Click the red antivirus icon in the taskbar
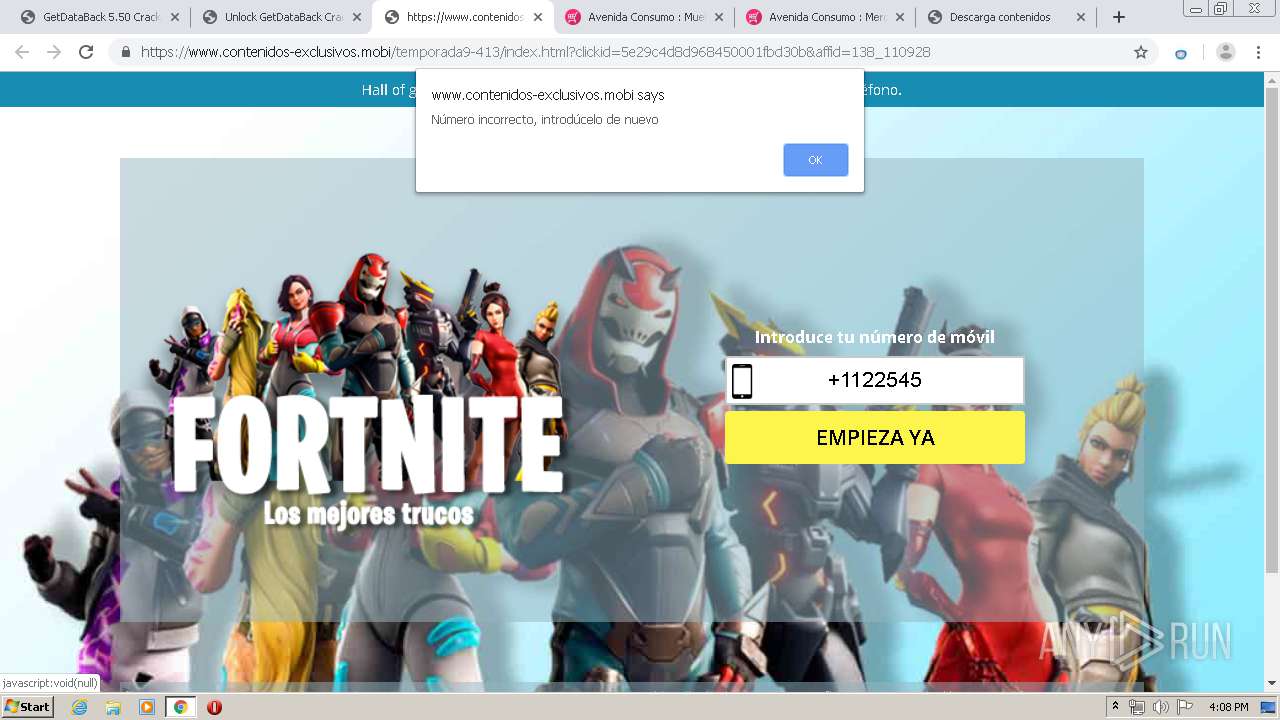1280x720 pixels. (214, 707)
